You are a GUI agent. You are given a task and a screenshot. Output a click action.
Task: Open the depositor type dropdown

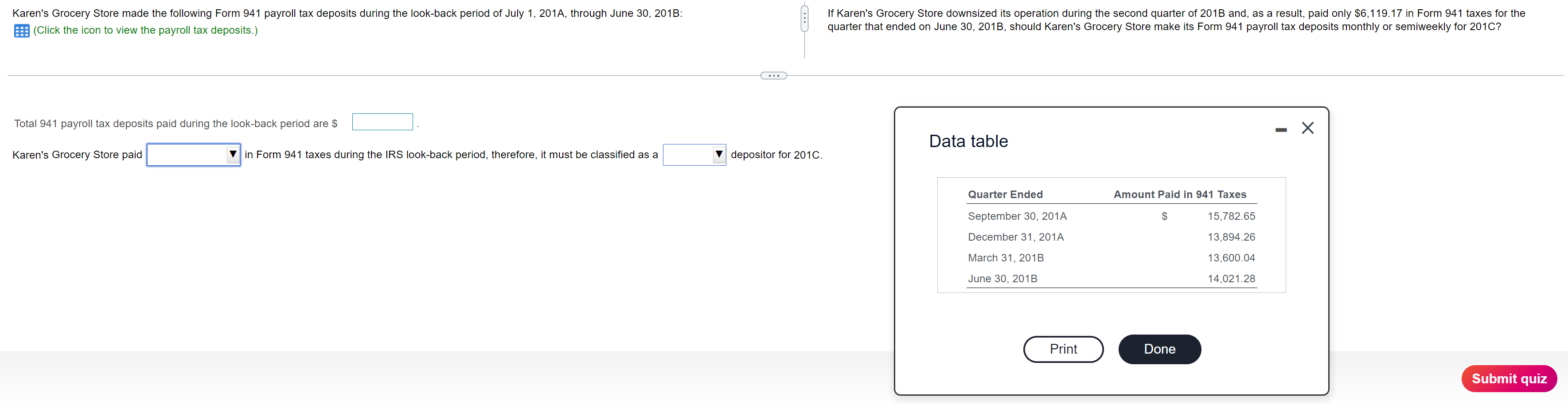point(694,155)
